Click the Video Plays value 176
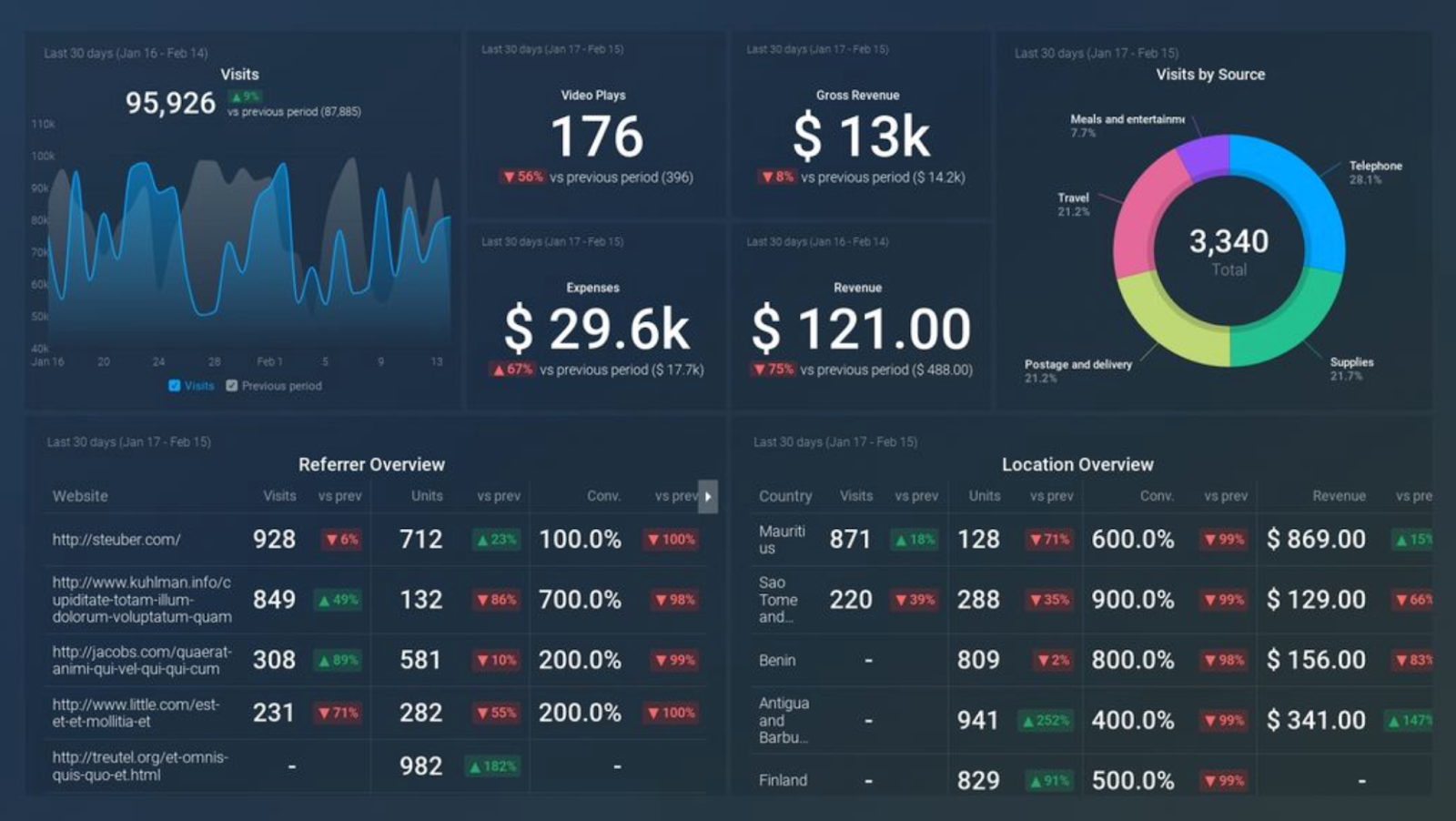The height and width of the screenshot is (821, 1456). (597, 137)
